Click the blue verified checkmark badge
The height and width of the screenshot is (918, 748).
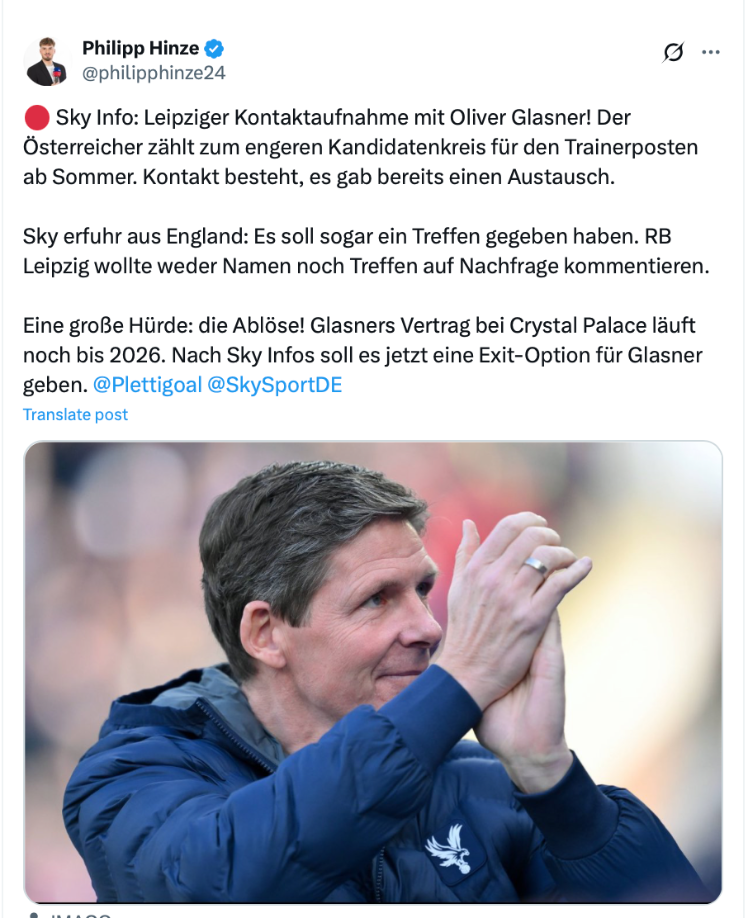pyautogui.click(x=214, y=49)
